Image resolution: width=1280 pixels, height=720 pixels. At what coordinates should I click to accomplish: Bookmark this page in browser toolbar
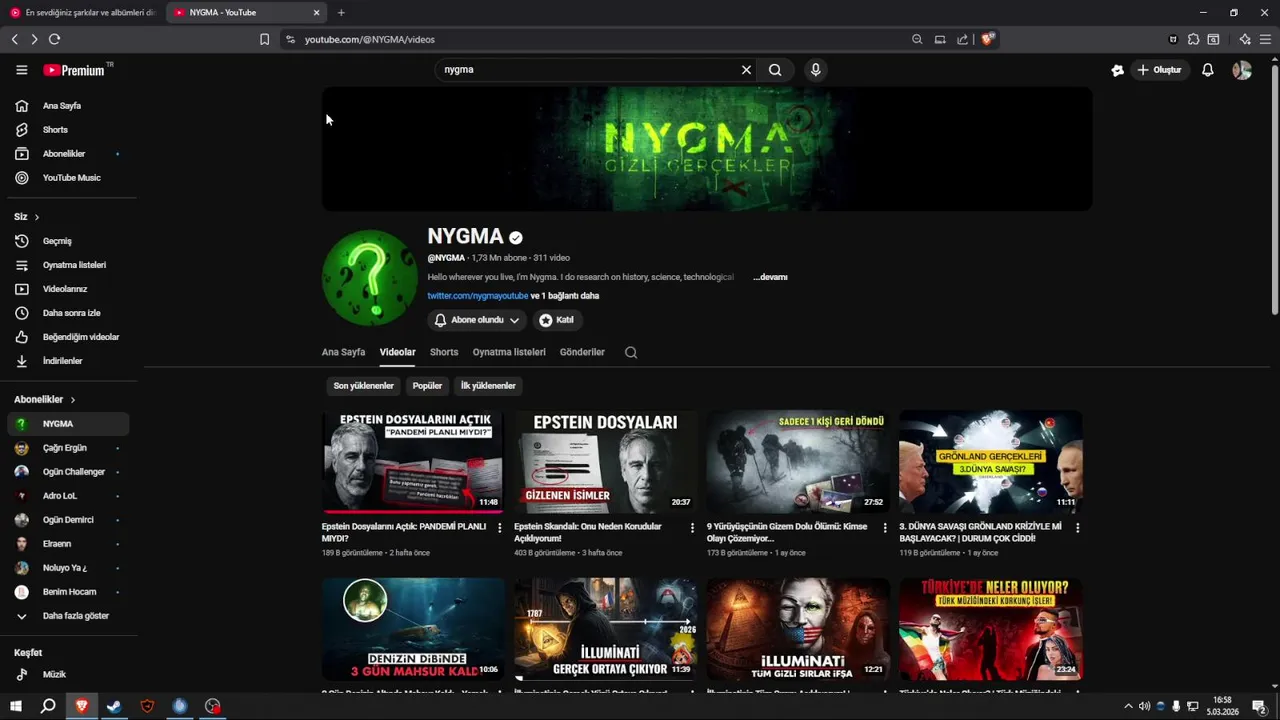point(264,40)
